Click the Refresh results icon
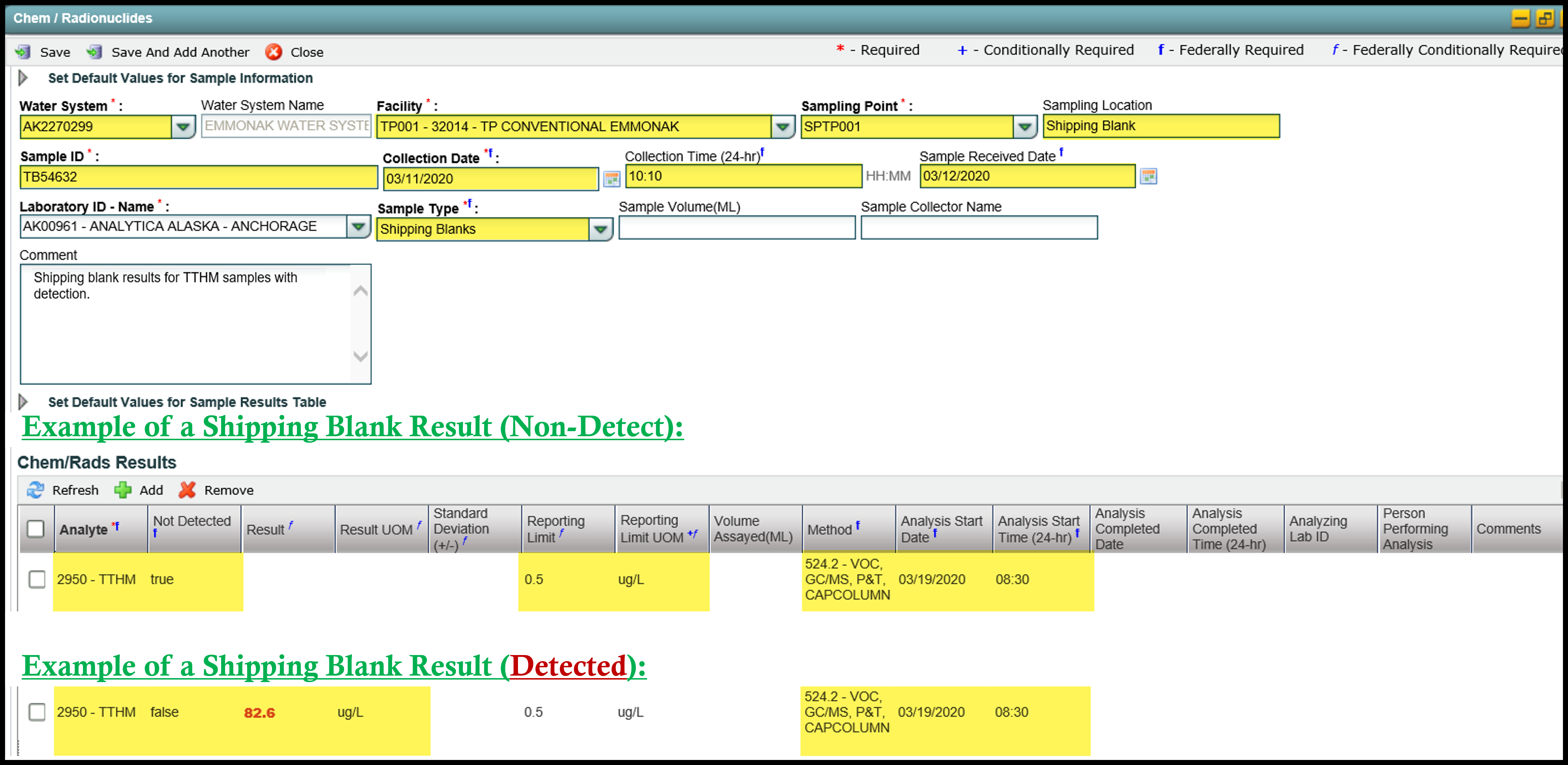The image size is (1568, 765). [35, 490]
